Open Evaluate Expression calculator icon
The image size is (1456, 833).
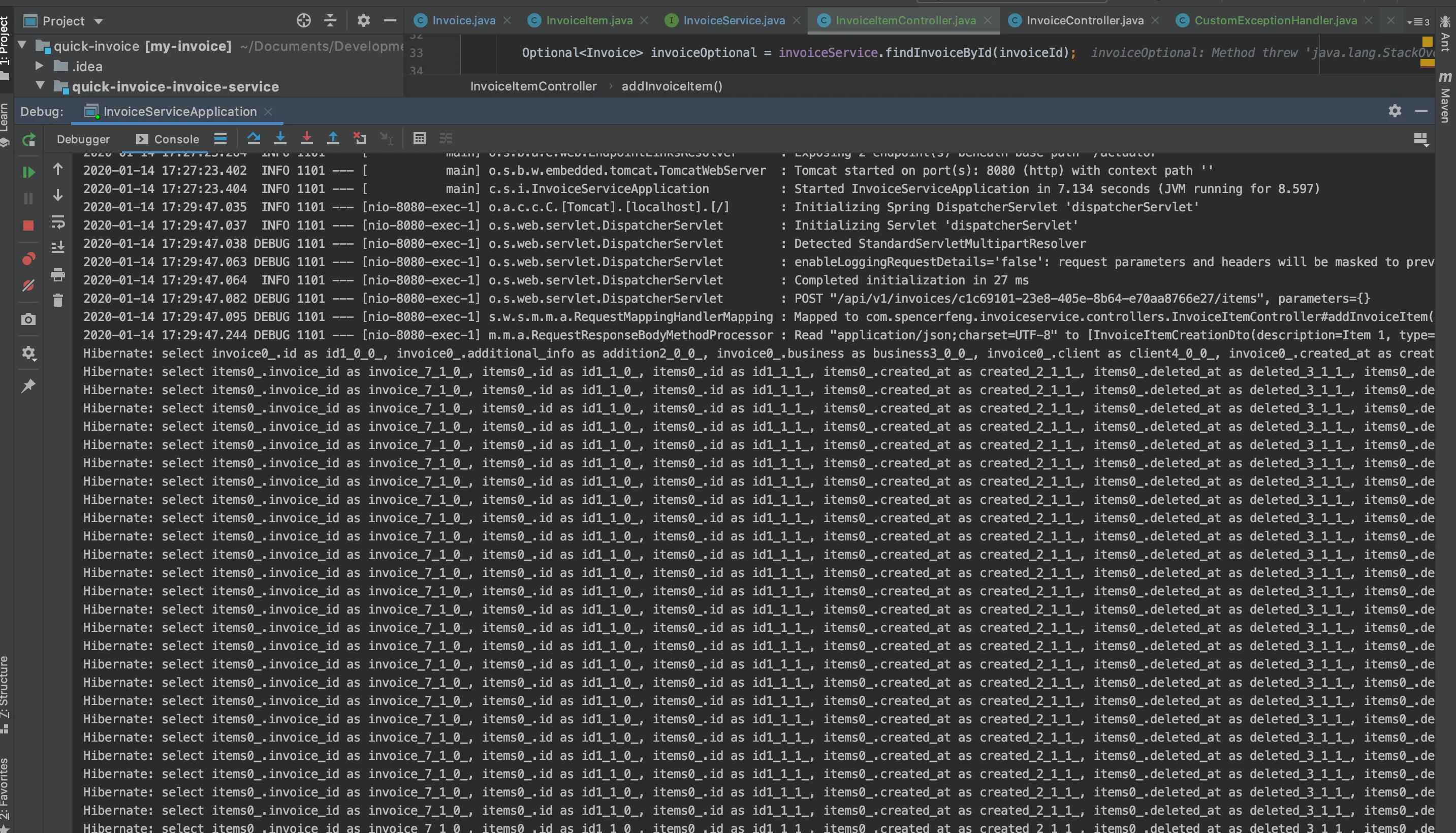click(x=419, y=139)
